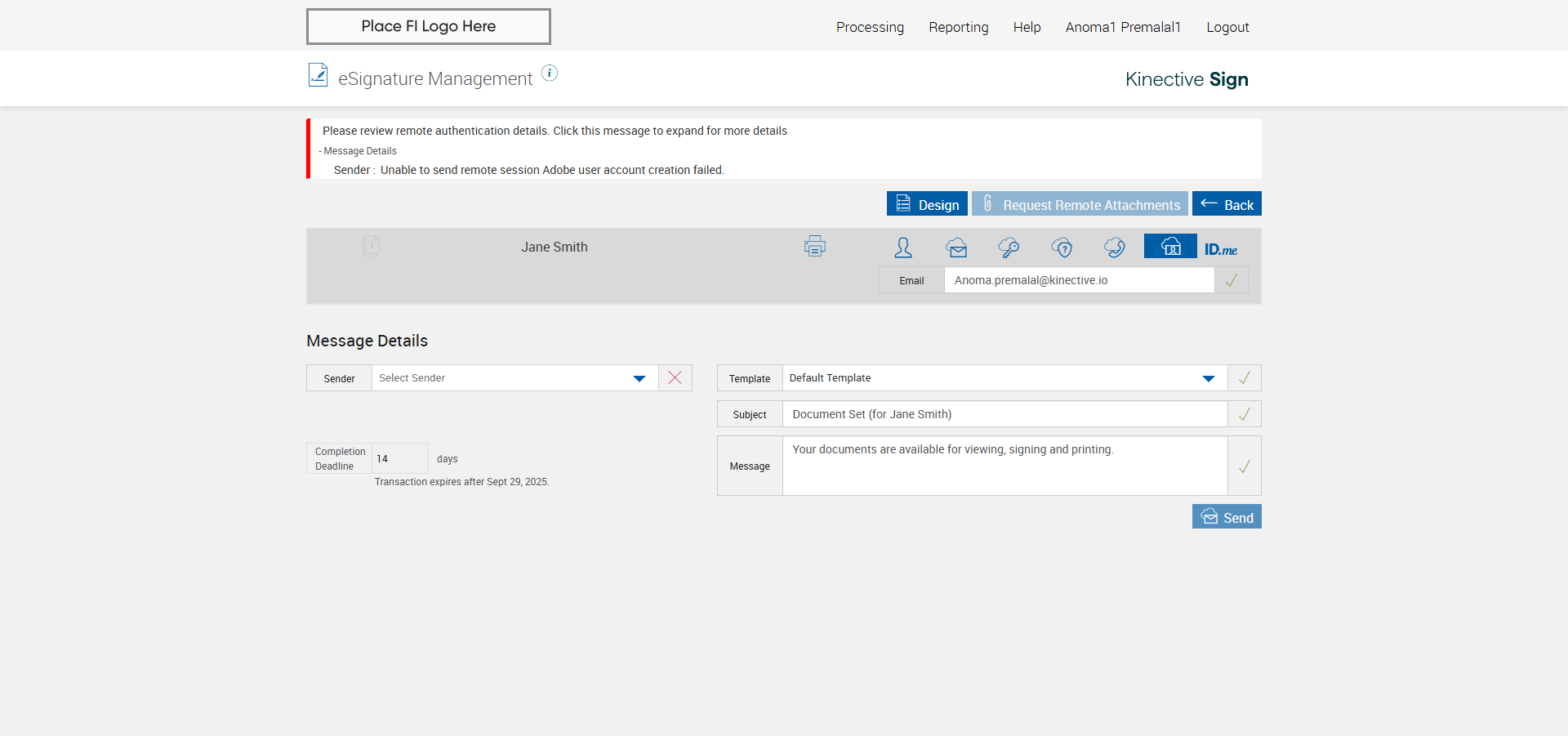
Task: Click the Design button
Action: 927,204
